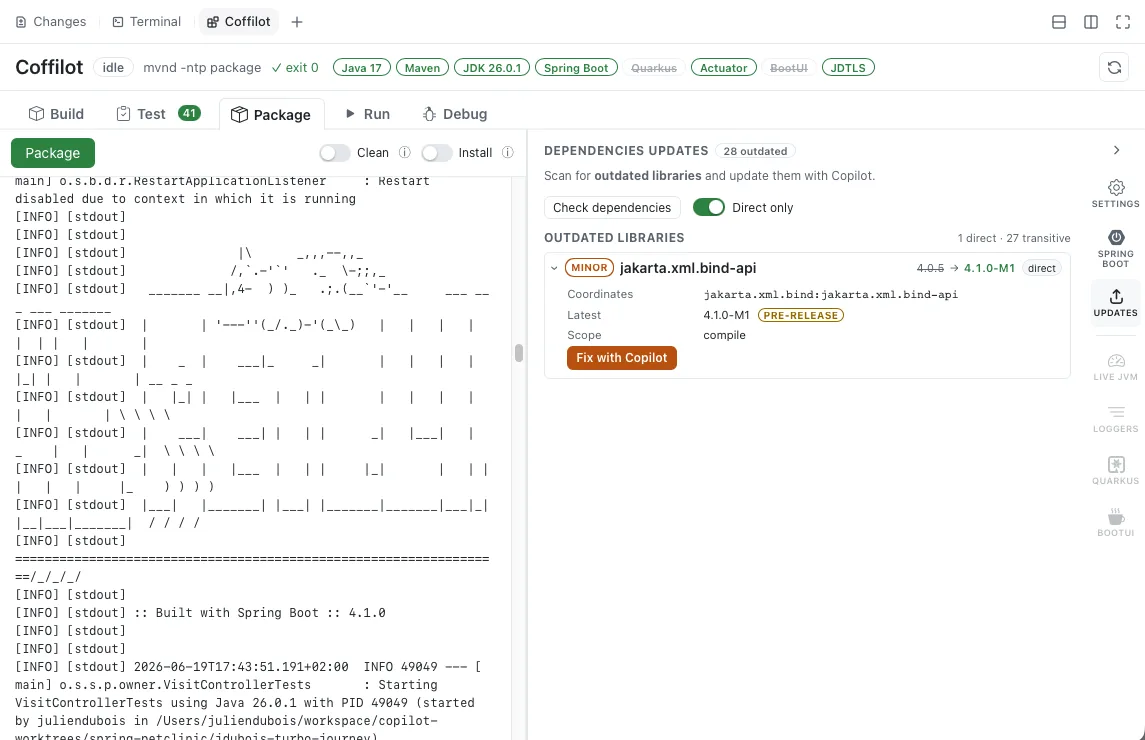1145x740 pixels.
Task: Click the struck-through Quarkus badge
Action: pyautogui.click(x=654, y=68)
